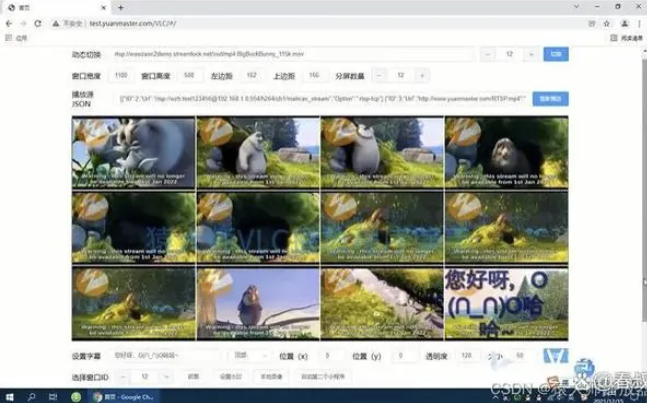Click the second button after 截图
The width and height of the screenshot is (647, 403).
230,377
